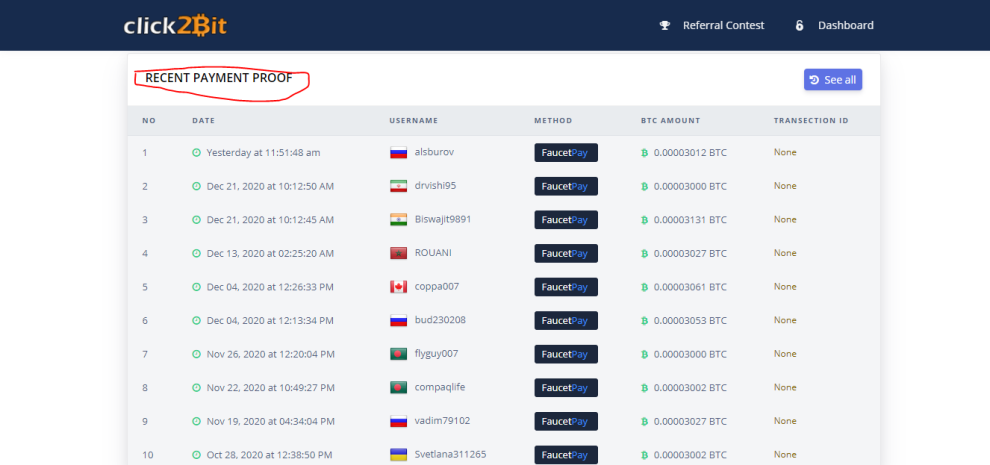The height and width of the screenshot is (465, 990).
Task: Click the bitcoin icon beside 0.00003012 BTC
Action: tap(645, 152)
